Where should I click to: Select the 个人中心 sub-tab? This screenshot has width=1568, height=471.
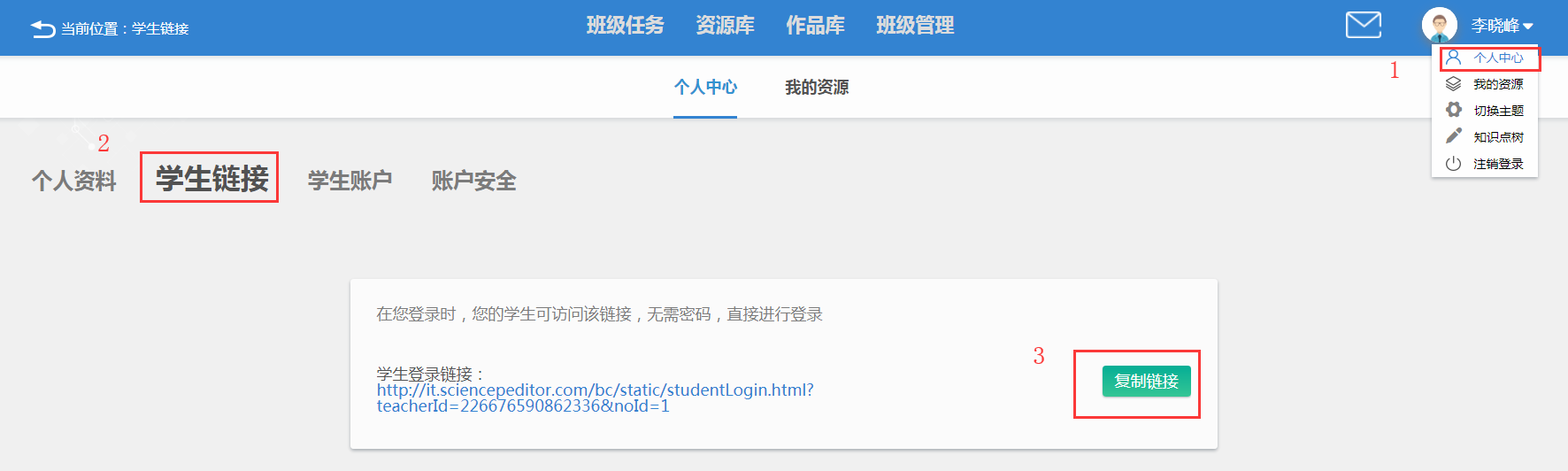(x=705, y=88)
